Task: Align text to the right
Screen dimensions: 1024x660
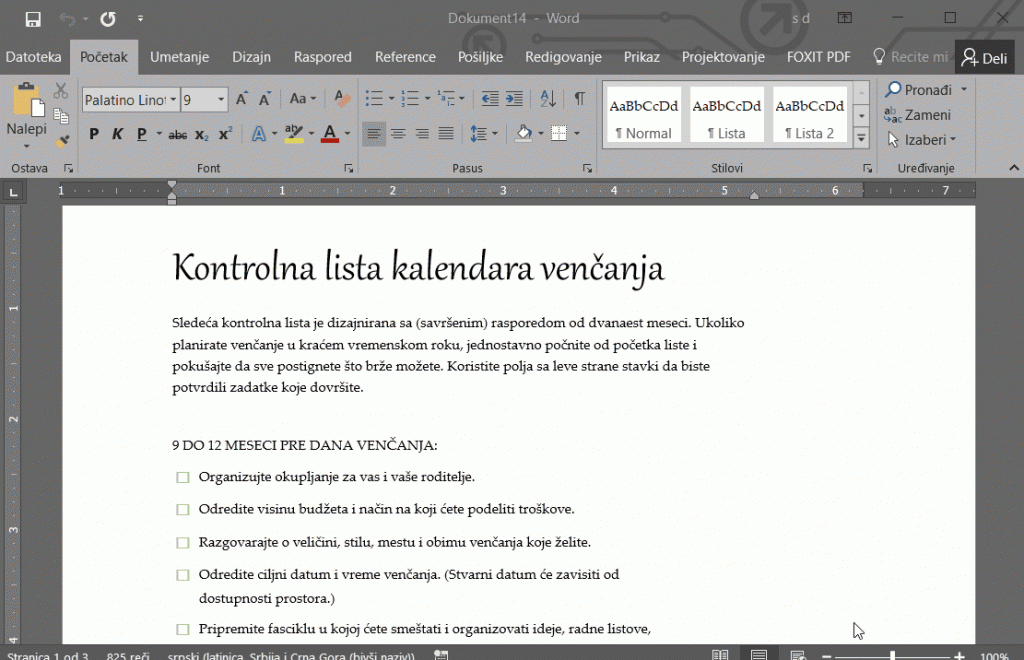Action: [x=422, y=134]
